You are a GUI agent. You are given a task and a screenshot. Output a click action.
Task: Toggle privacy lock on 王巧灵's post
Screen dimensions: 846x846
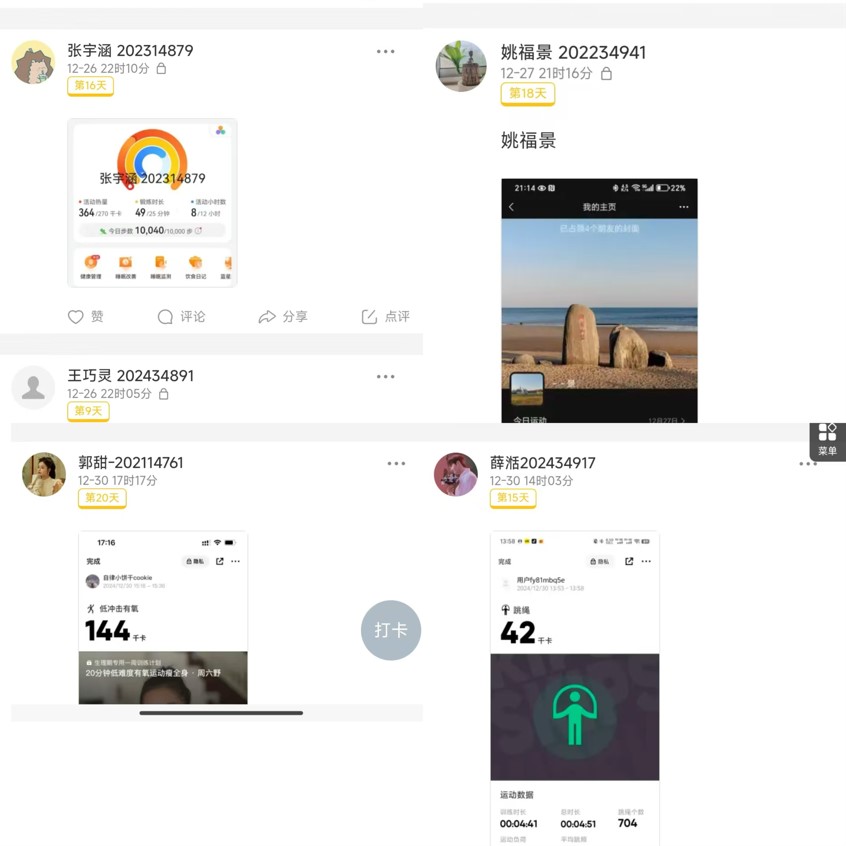point(164,394)
